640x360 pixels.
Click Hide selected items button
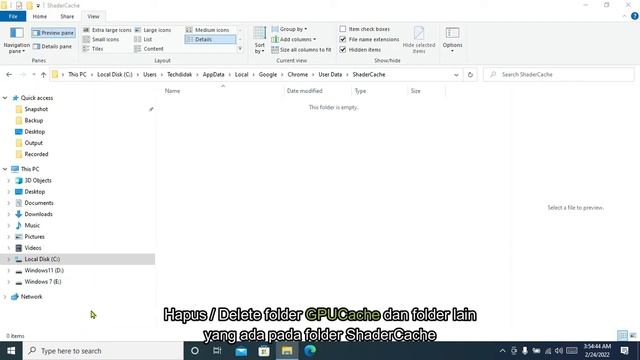419,40
